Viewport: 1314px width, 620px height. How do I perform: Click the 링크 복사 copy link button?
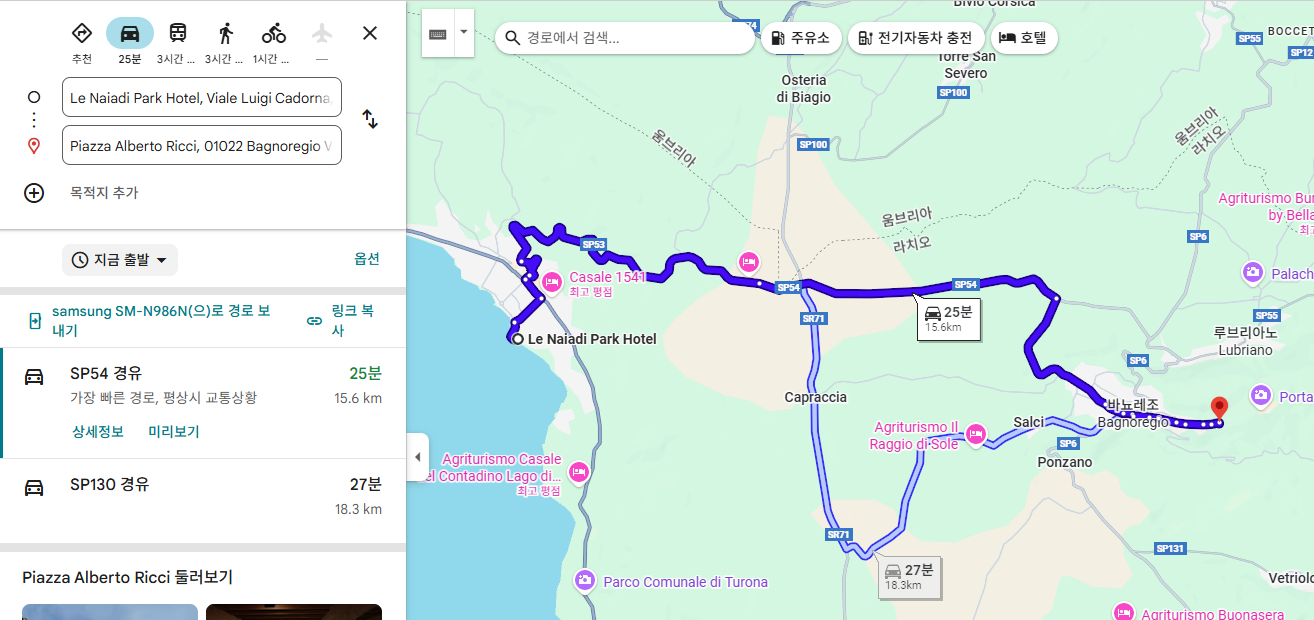click(x=343, y=321)
